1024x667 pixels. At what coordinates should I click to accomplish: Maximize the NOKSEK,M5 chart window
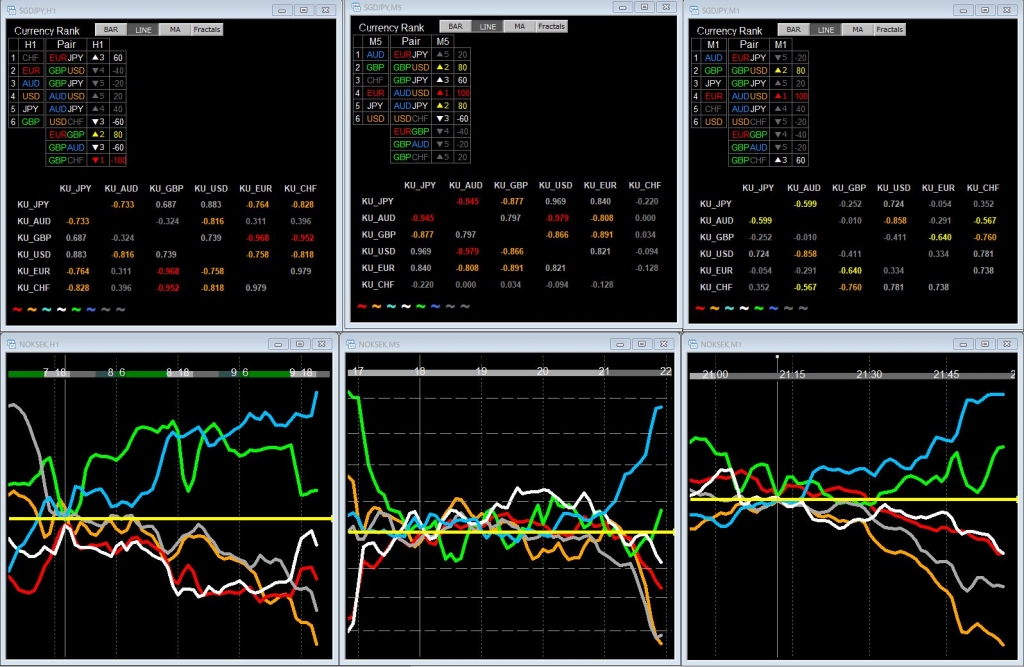pyautogui.click(x=643, y=344)
